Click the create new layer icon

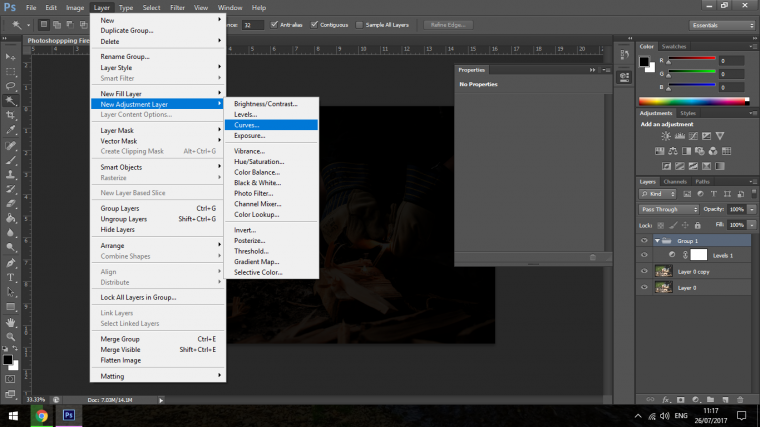pyautogui.click(x=726, y=400)
